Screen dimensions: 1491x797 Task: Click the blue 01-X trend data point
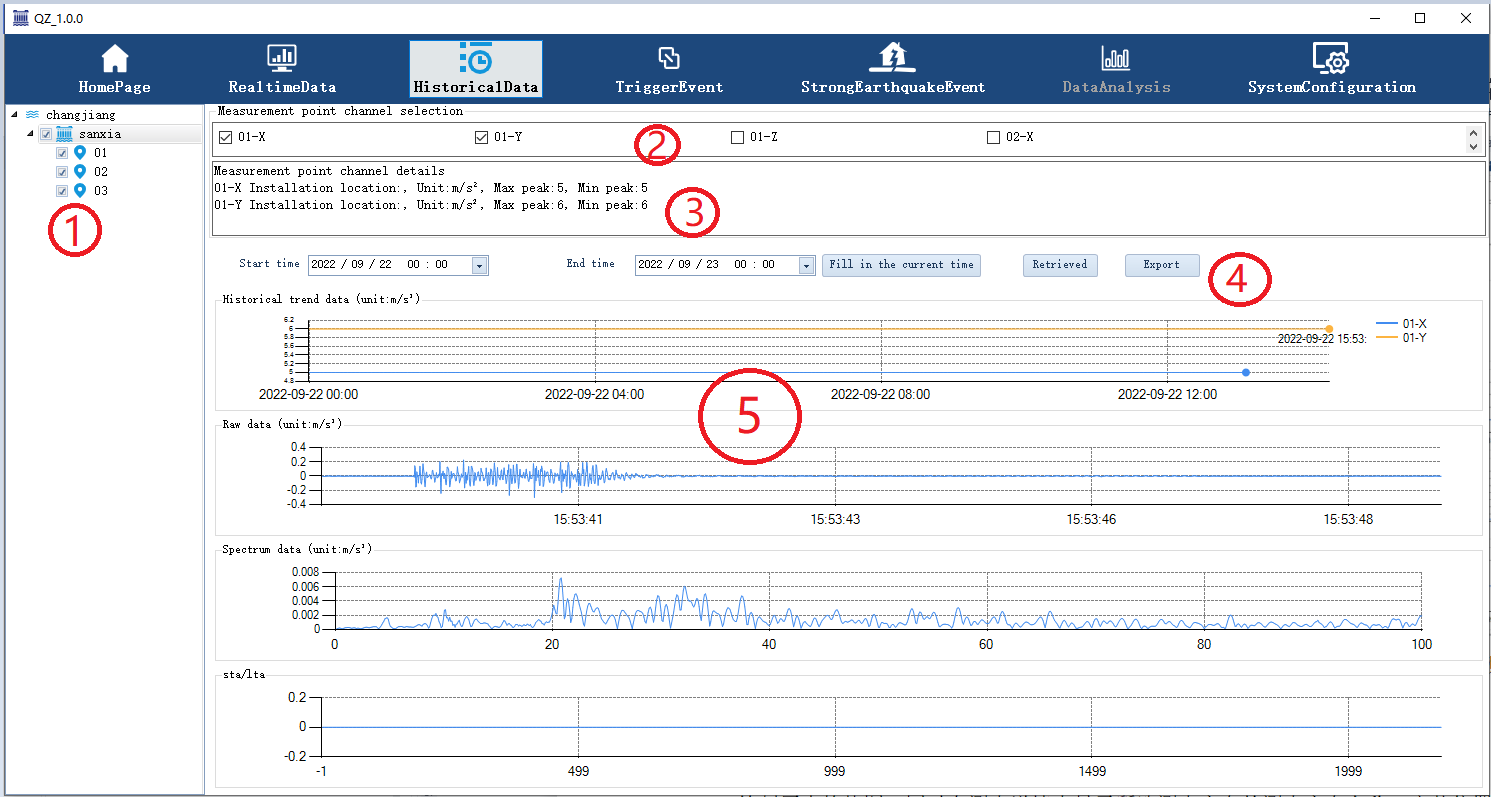tap(1245, 372)
